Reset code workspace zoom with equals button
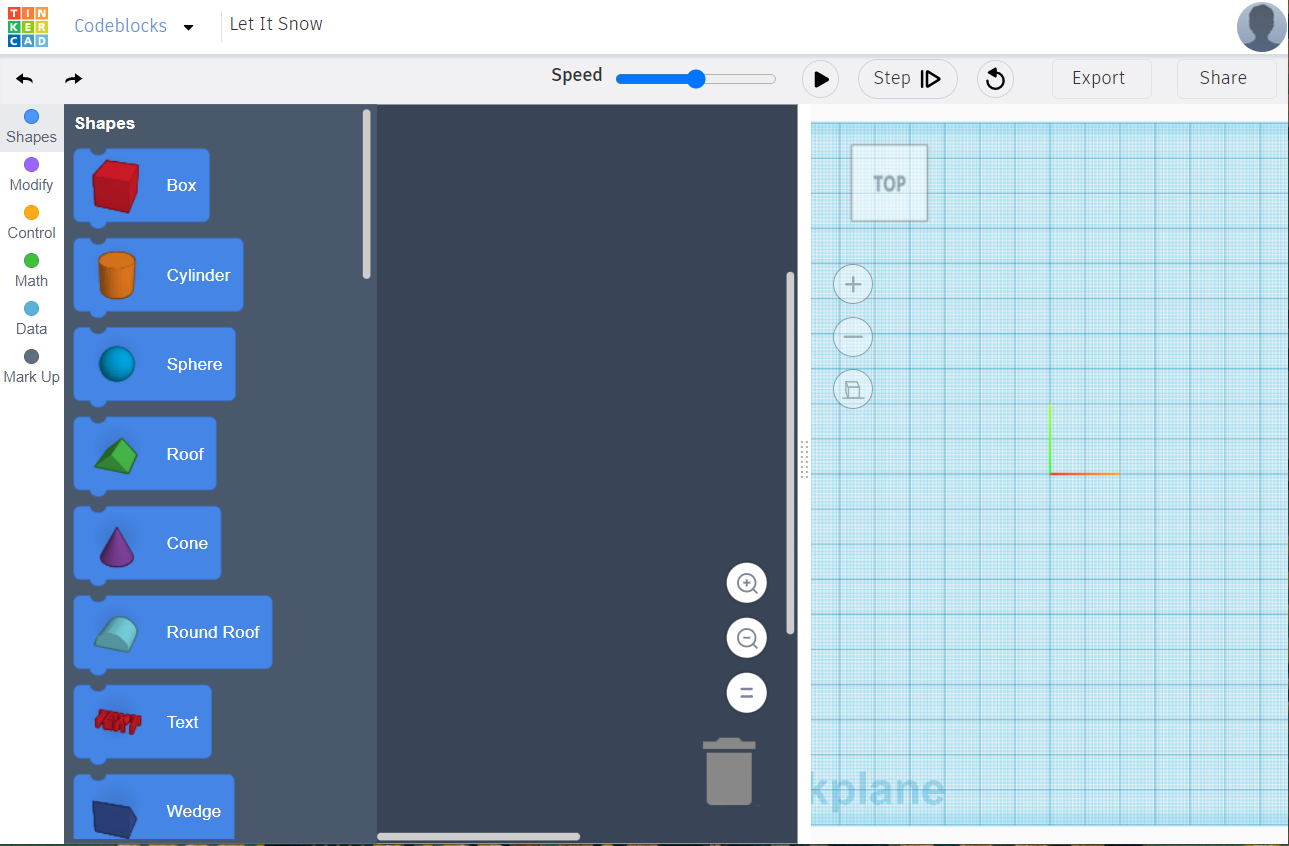Viewport: 1289px width, 846px height. (746, 692)
